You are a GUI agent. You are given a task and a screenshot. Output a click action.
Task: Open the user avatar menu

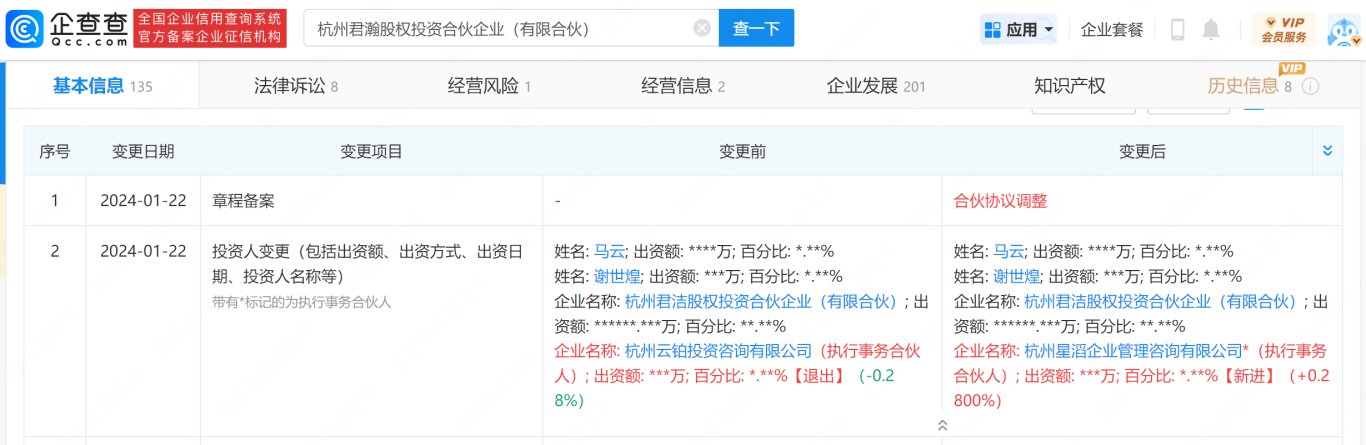pos(1344,29)
